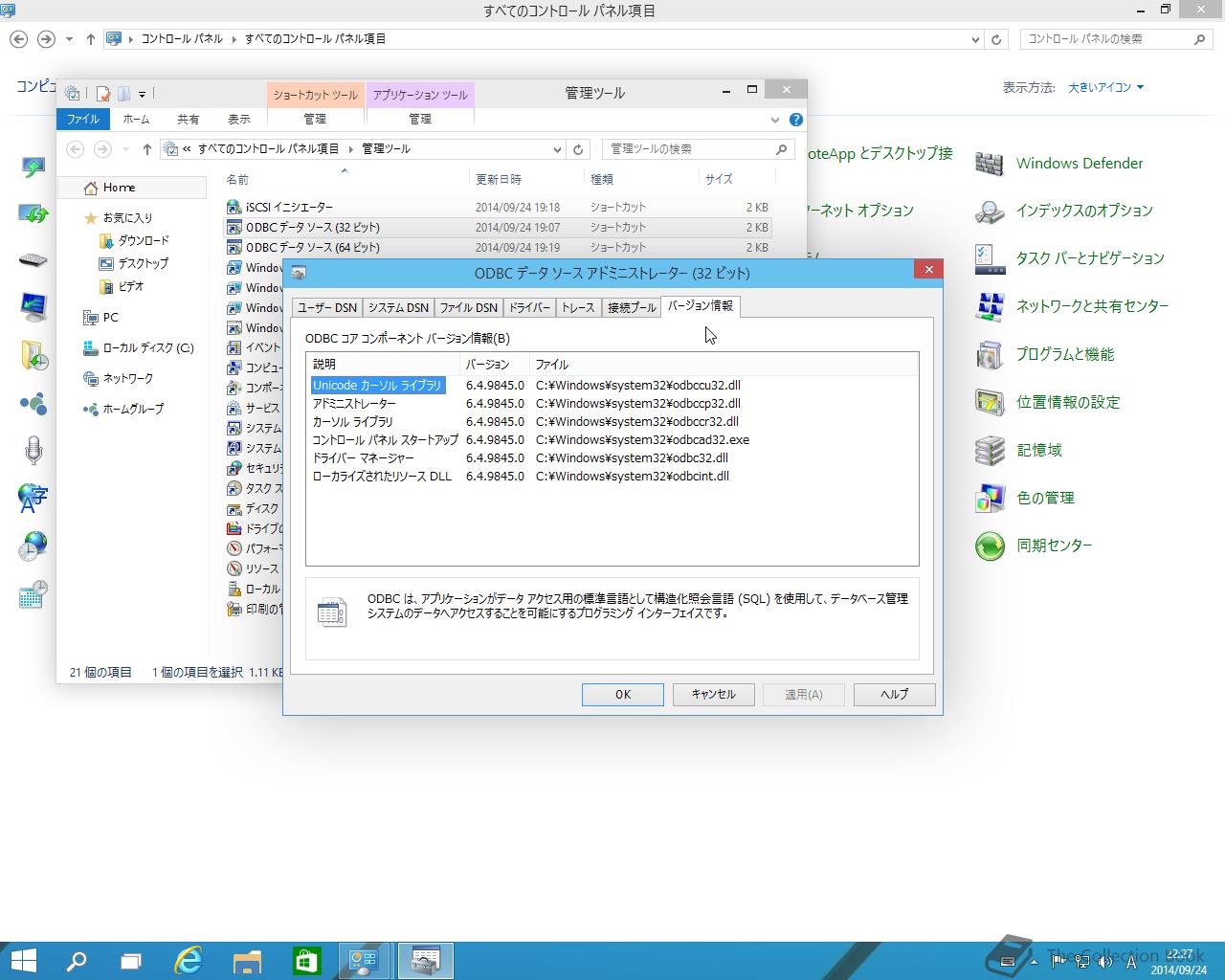The width and height of the screenshot is (1225, 980).
Task: Open Store app from taskbar
Action: (x=306, y=960)
